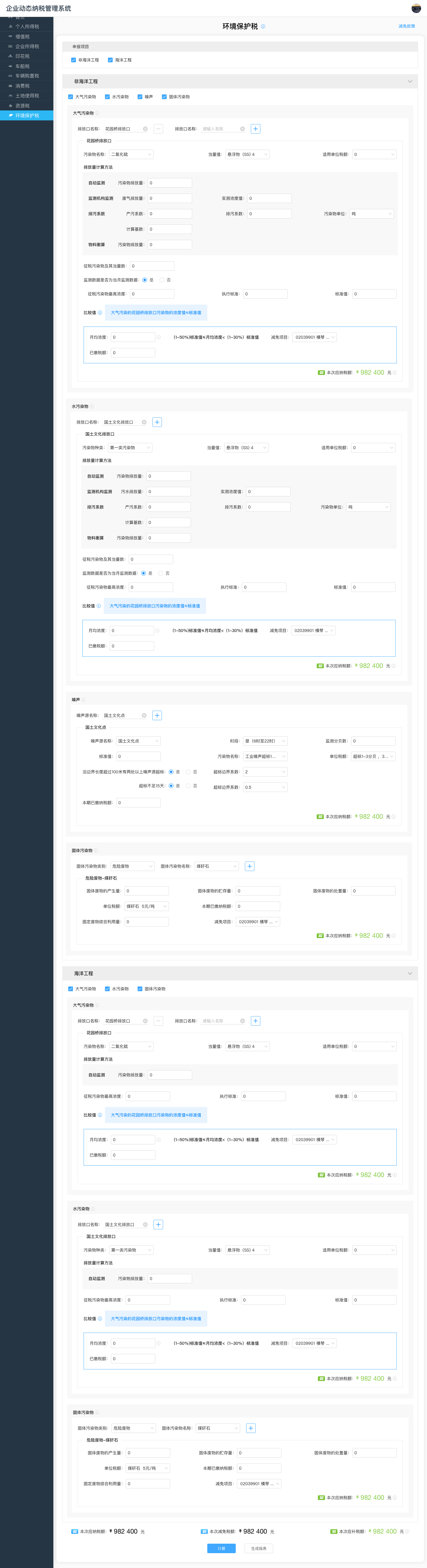Click the 生成报表 button
Viewport: 427px width, 1568px height.
point(259,1548)
